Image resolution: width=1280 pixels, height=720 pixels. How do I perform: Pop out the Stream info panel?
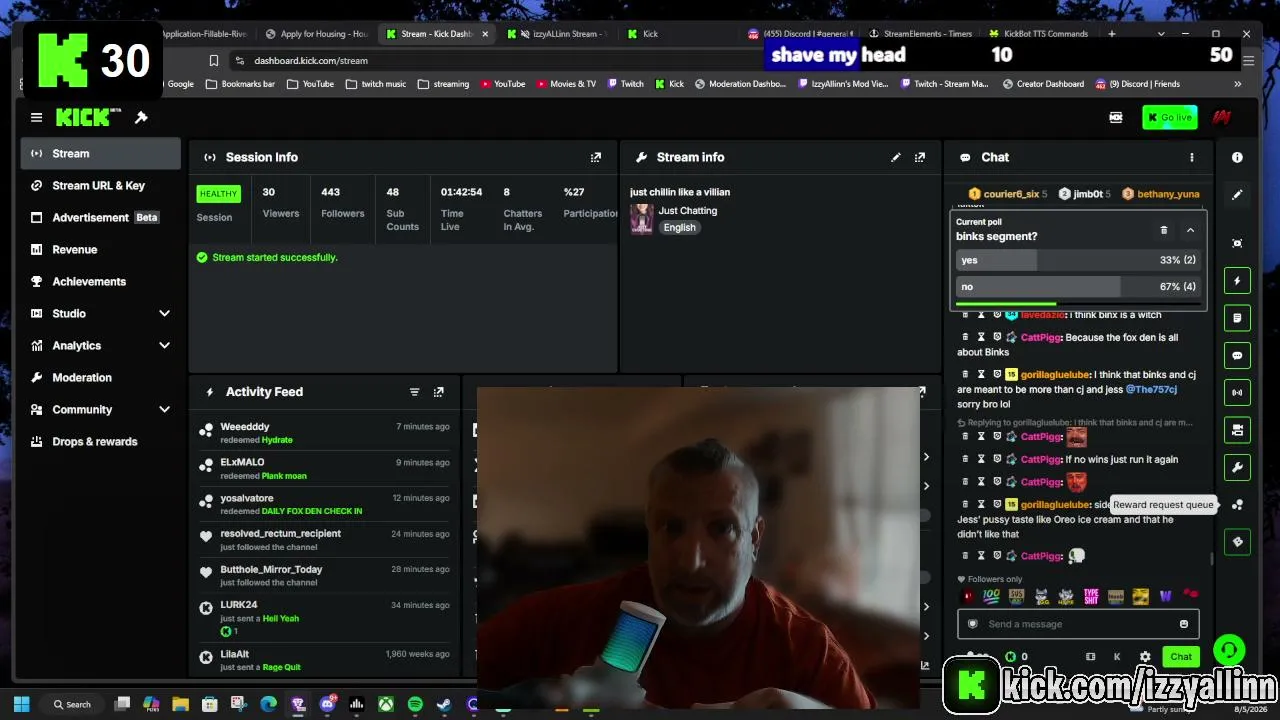(920, 157)
